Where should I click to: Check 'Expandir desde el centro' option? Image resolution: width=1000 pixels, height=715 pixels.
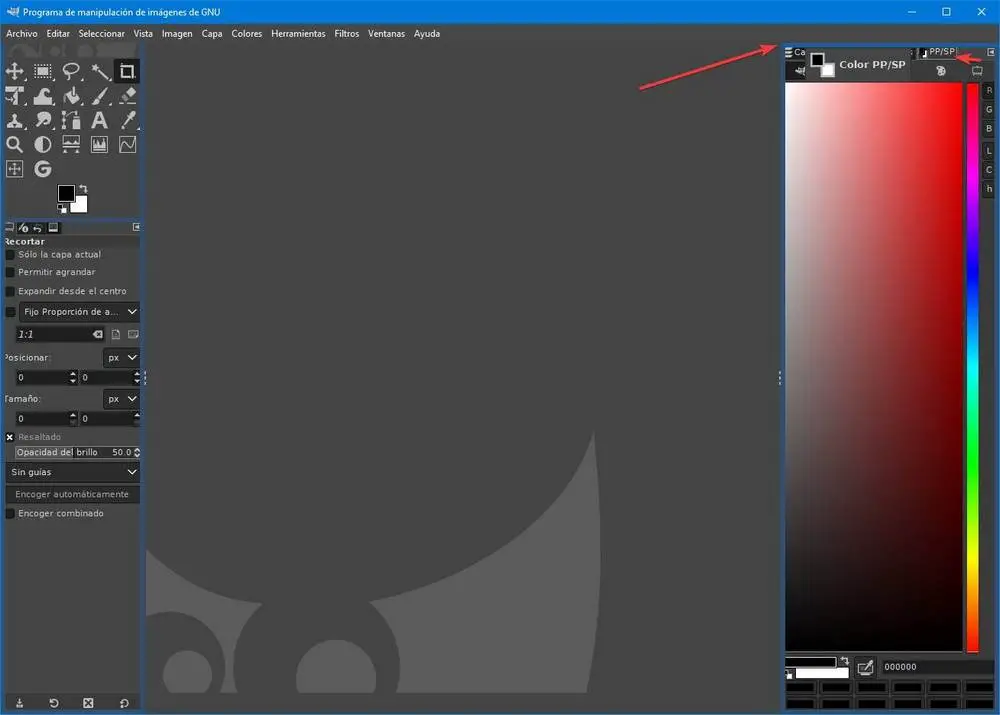tap(10, 291)
